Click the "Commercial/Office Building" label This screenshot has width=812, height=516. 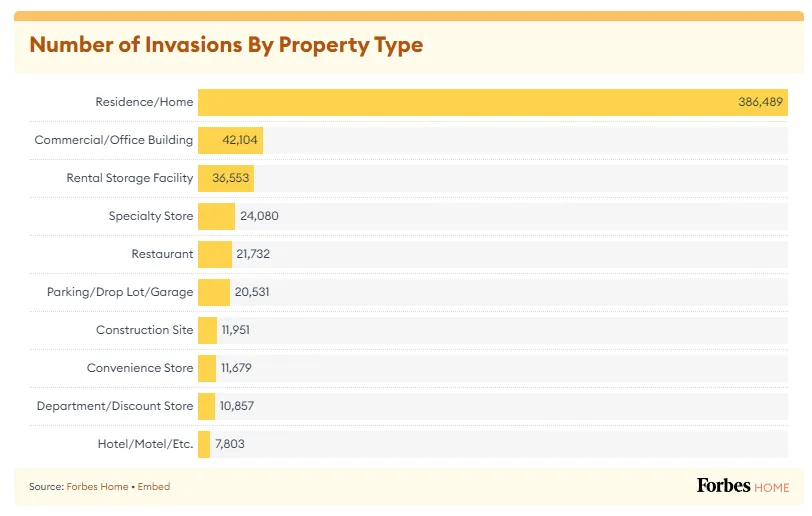[113, 140]
